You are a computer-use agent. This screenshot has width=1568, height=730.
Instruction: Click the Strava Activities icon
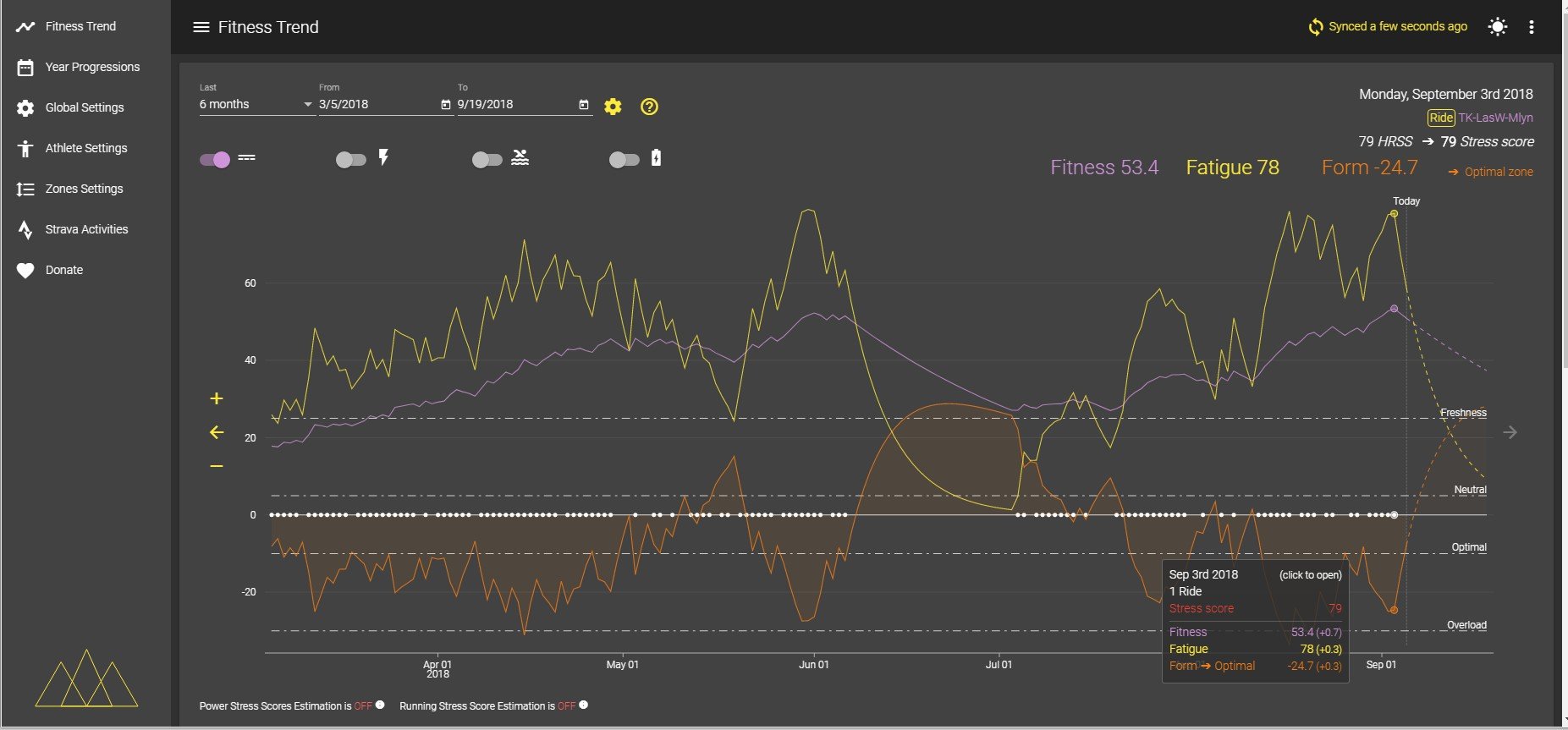[x=25, y=230]
